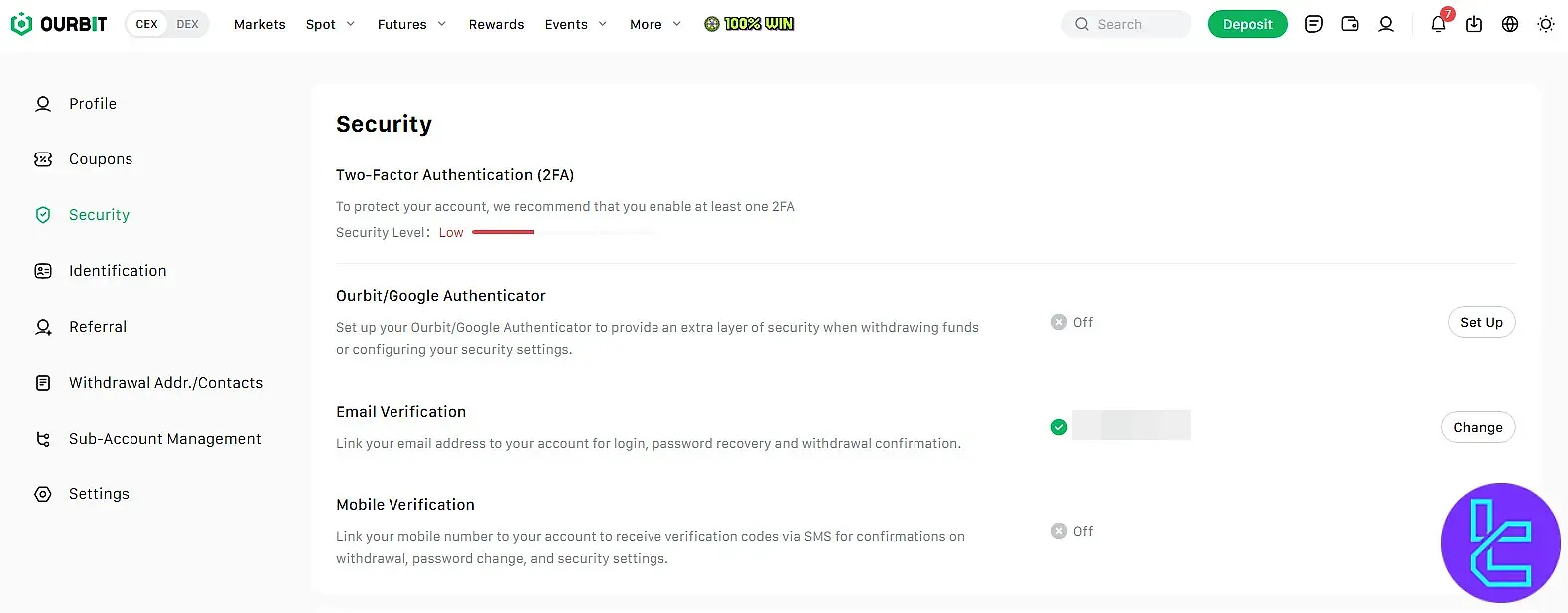Open notifications via the bell icon

1437,23
